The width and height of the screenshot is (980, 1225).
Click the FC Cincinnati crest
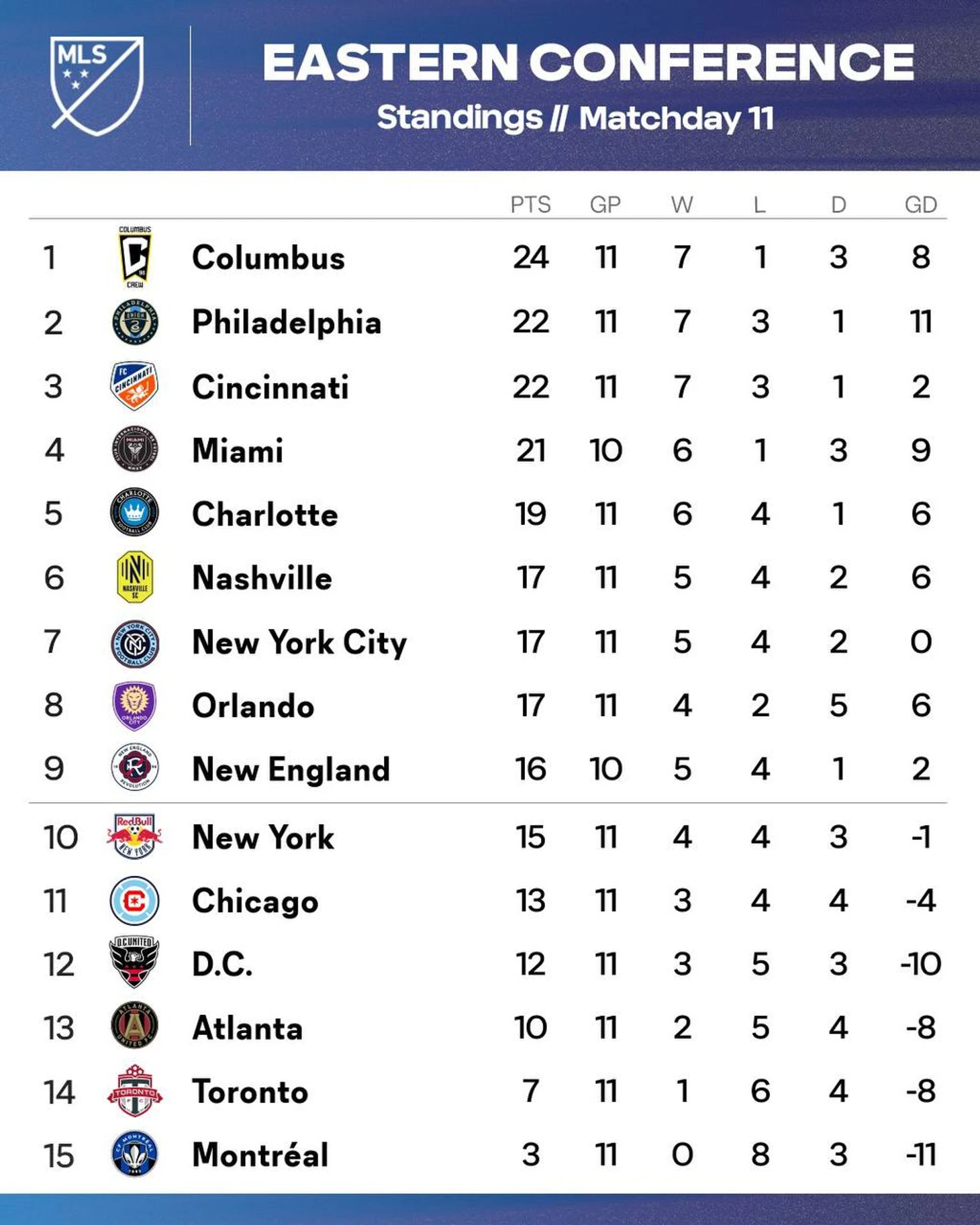point(134,386)
